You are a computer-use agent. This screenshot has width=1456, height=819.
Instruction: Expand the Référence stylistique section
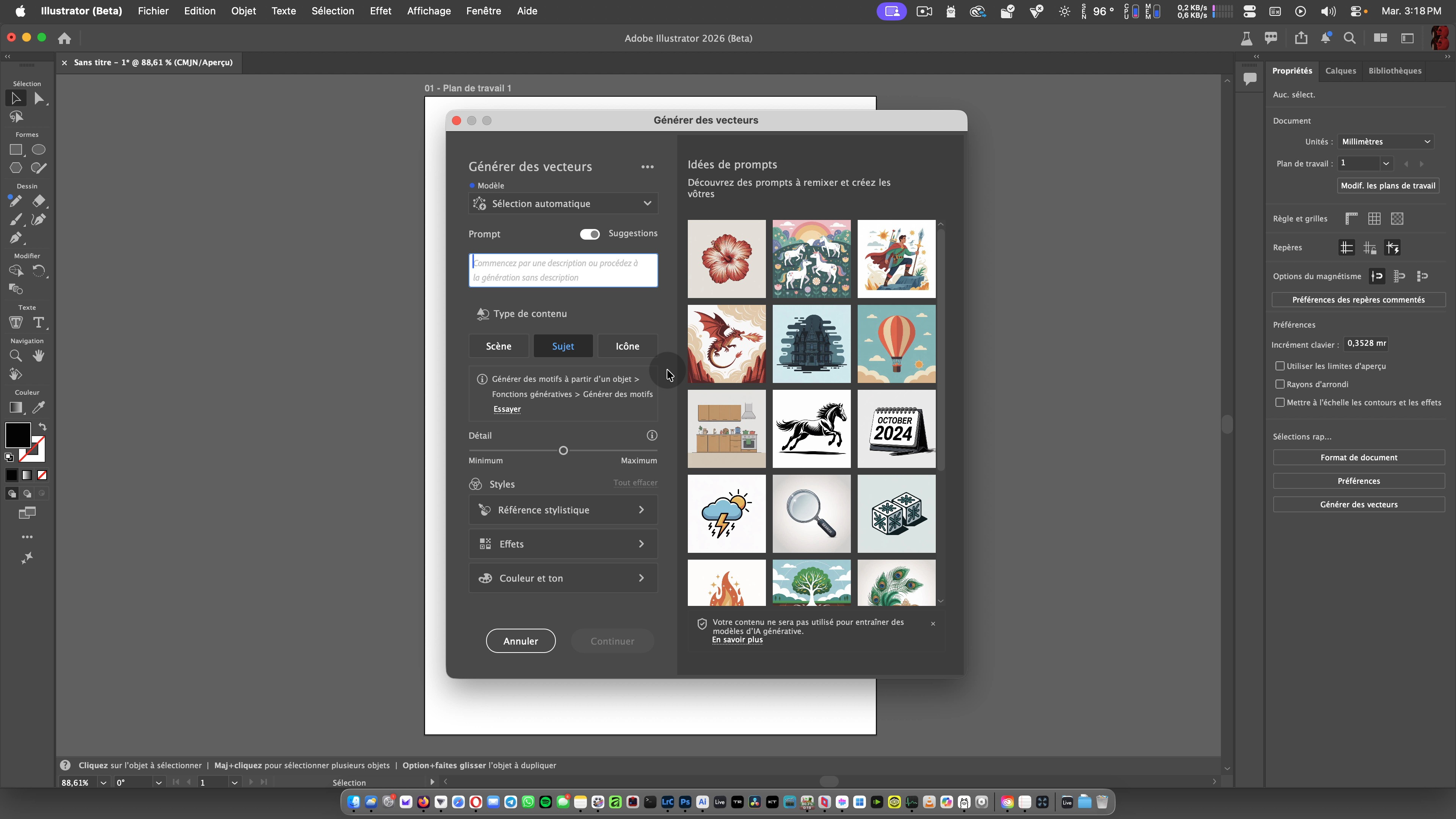tap(563, 510)
